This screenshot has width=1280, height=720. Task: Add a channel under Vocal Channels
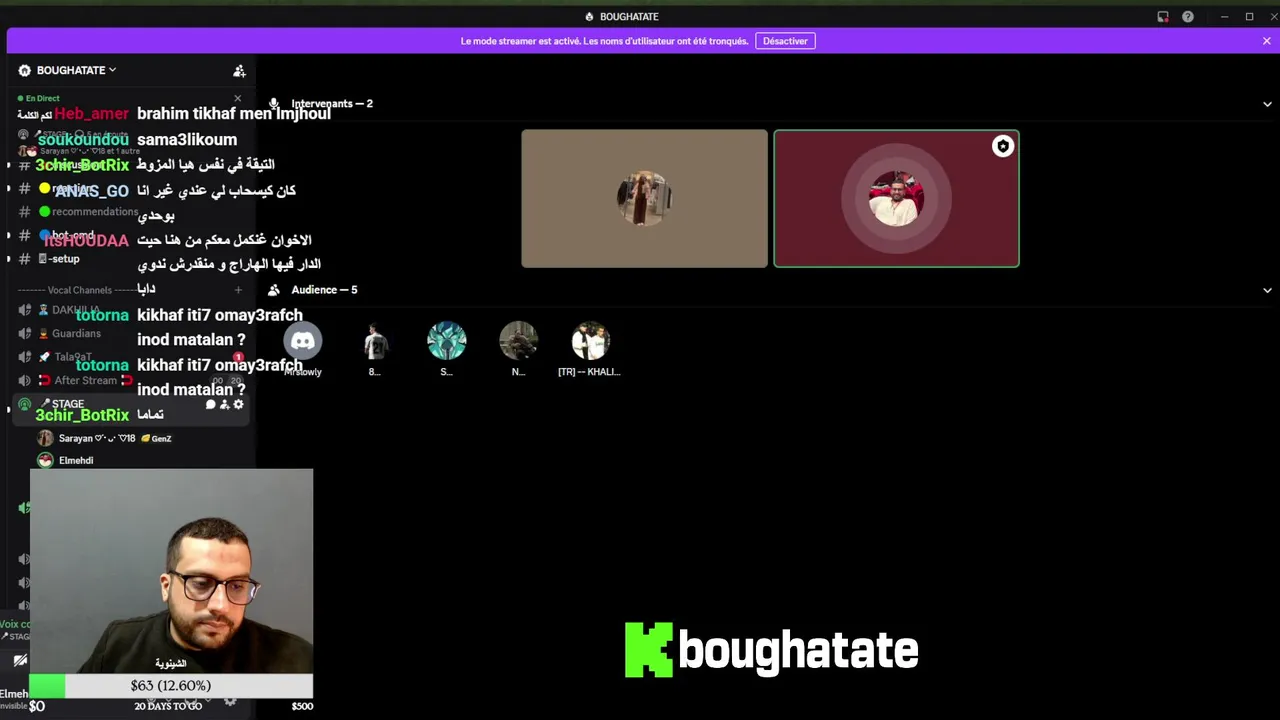[x=238, y=290]
